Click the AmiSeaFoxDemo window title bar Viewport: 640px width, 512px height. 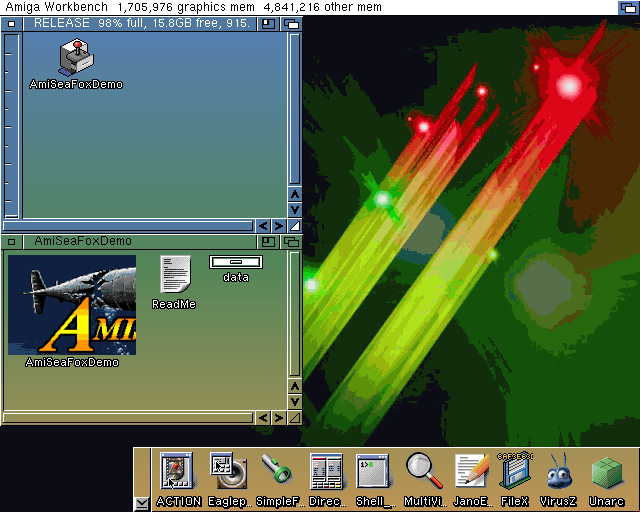(140, 242)
